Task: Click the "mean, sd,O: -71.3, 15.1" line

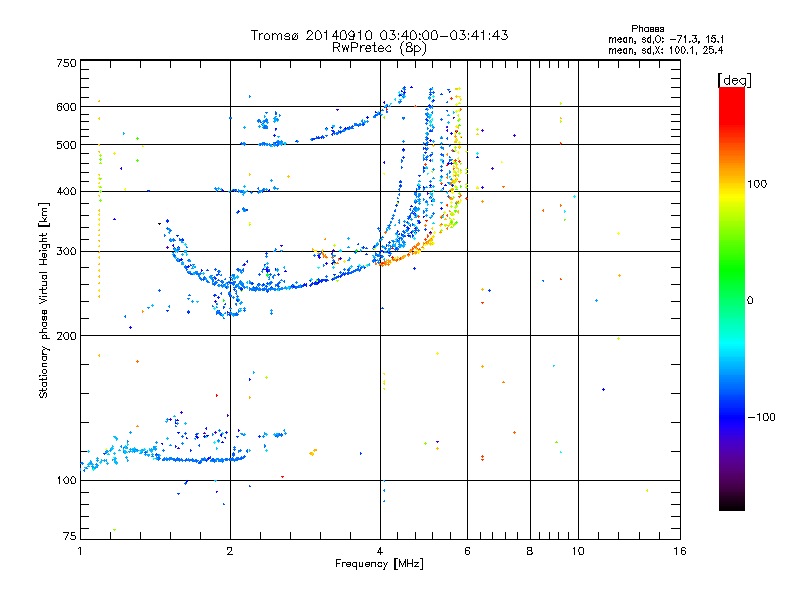Action: [666, 39]
